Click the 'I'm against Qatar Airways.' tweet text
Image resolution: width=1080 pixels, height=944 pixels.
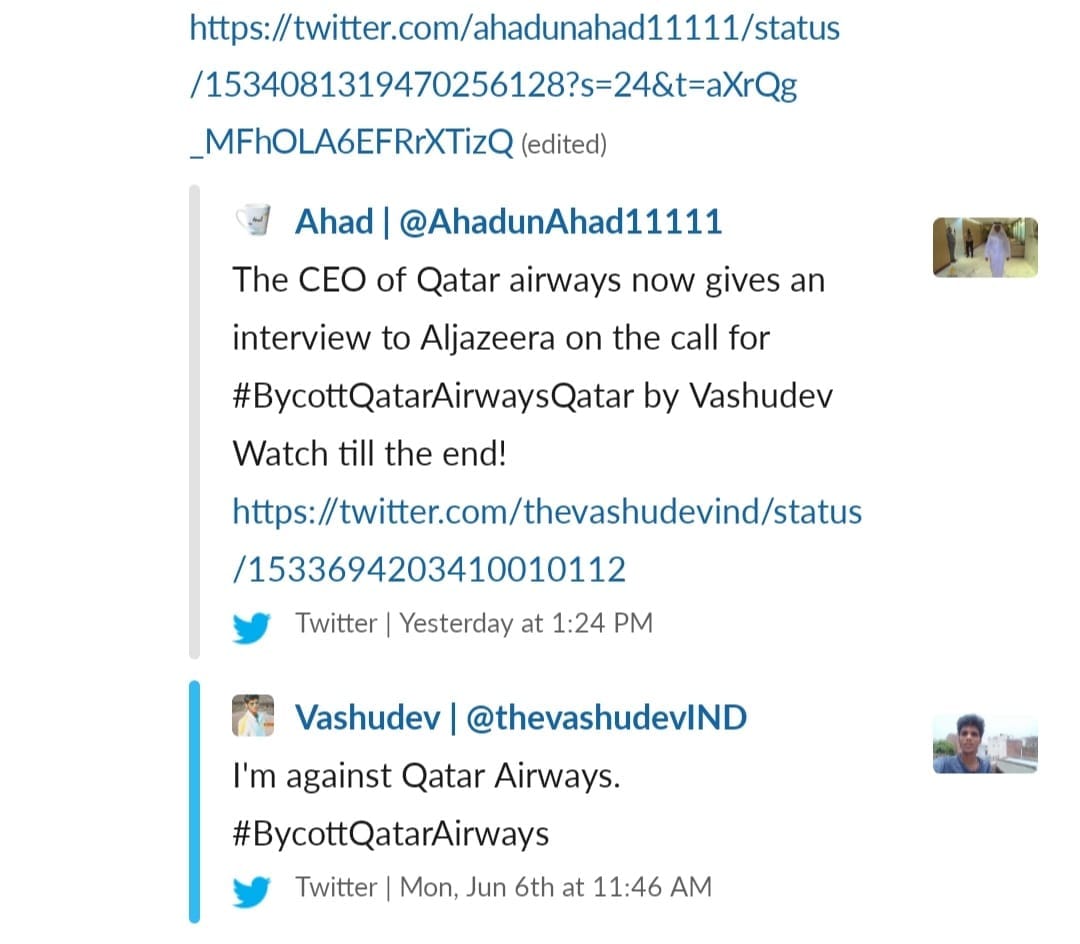(x=426, y=777)
